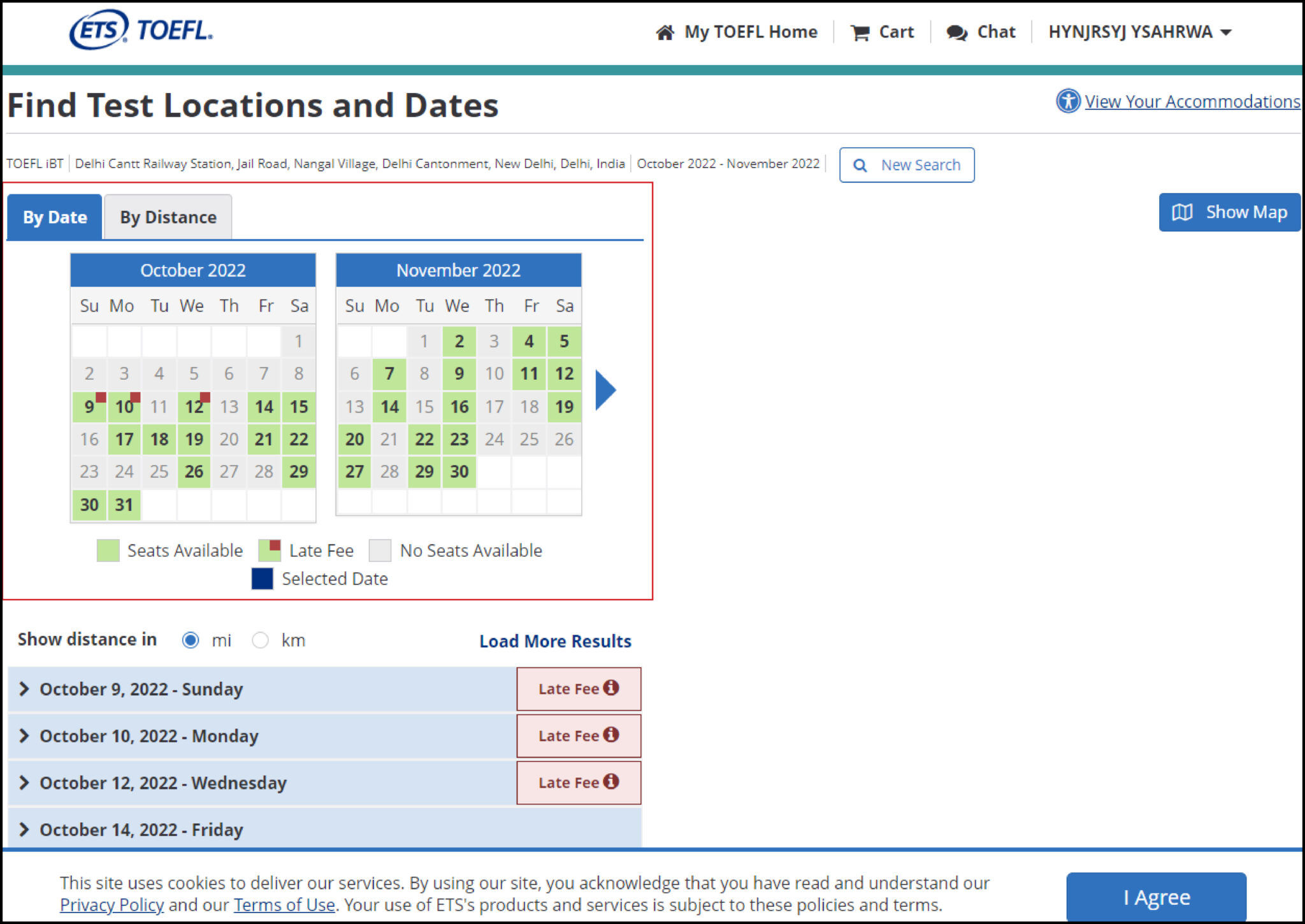Viewport: 1305px width, 924px height.
Task: Click the Delhi Cantt Railway Station location text
Action: [350, 164]
